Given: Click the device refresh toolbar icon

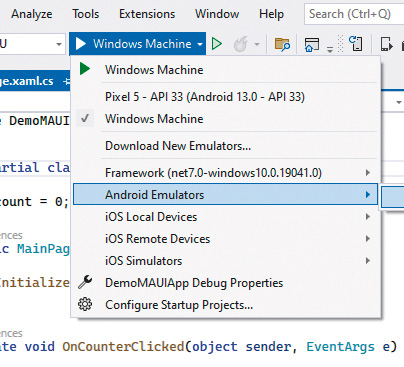Looking at the screenshot, I should tap(356, 44).
